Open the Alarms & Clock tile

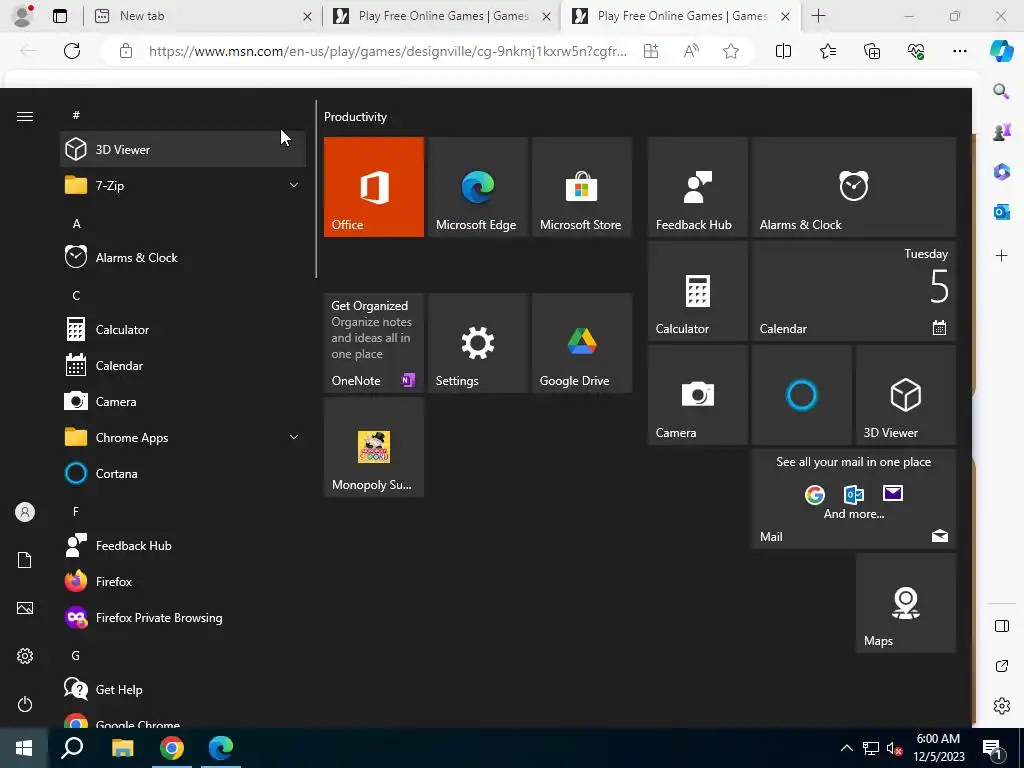854,187
